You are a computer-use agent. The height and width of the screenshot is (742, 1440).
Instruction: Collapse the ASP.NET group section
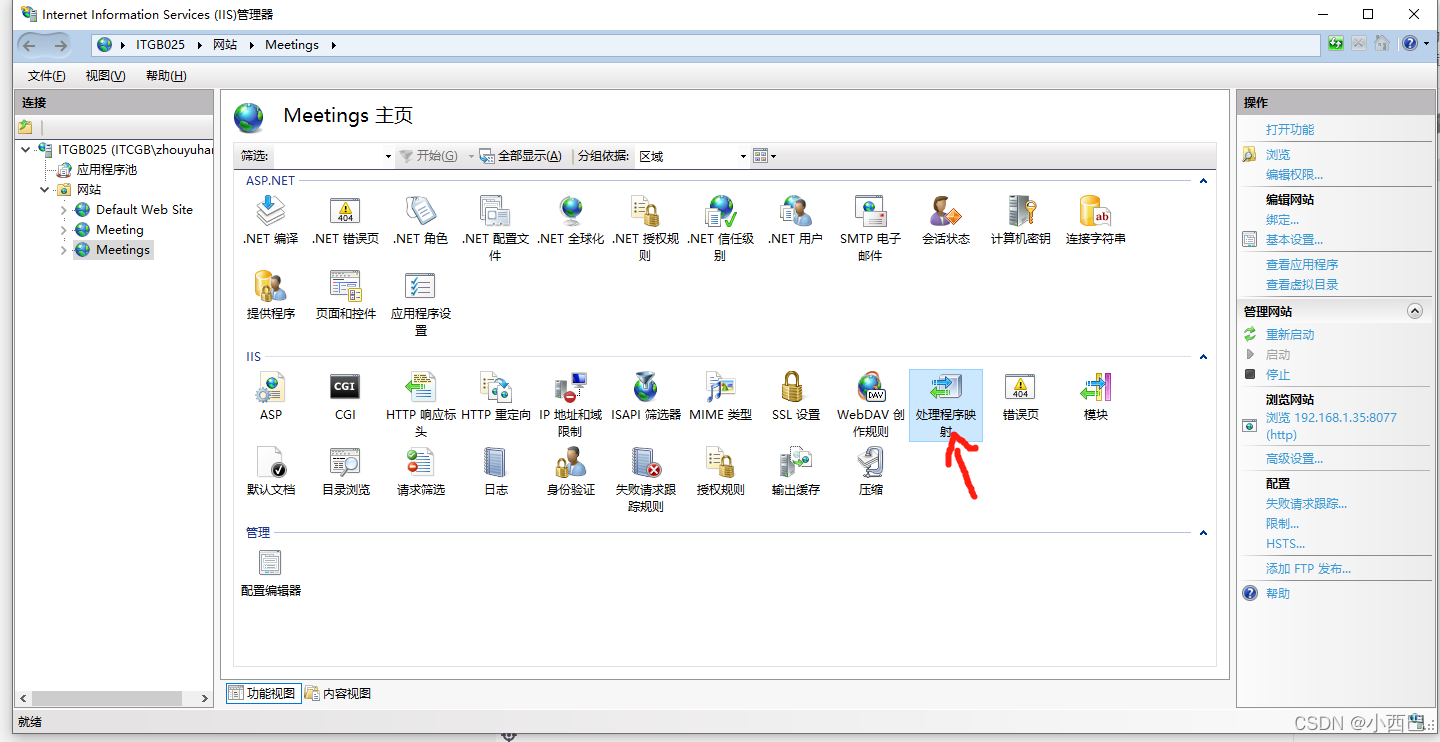pos(1203,181)
